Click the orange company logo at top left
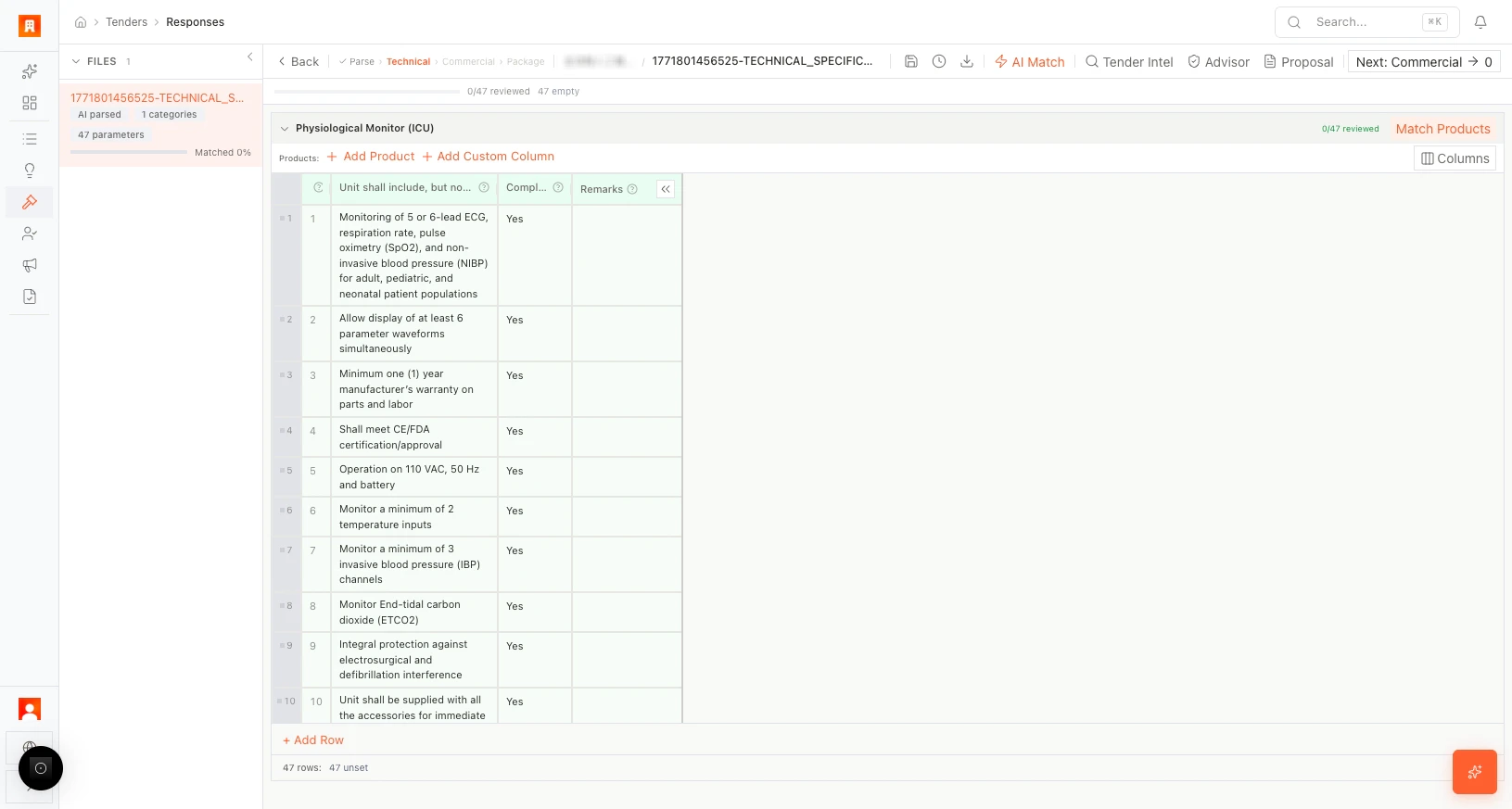Screen dimensions: 1512x809 (x=30, y=26)
